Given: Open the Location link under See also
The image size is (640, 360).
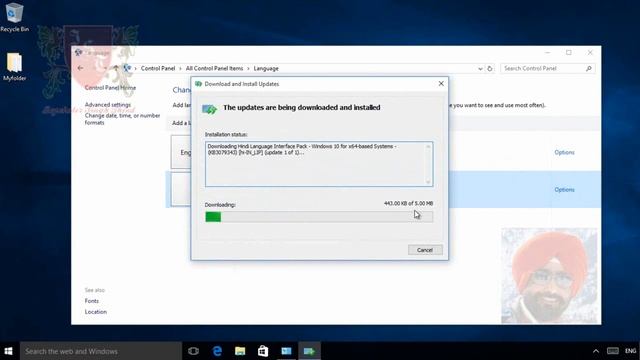Looking at the screenshot, I should click(x=96, y=311).
